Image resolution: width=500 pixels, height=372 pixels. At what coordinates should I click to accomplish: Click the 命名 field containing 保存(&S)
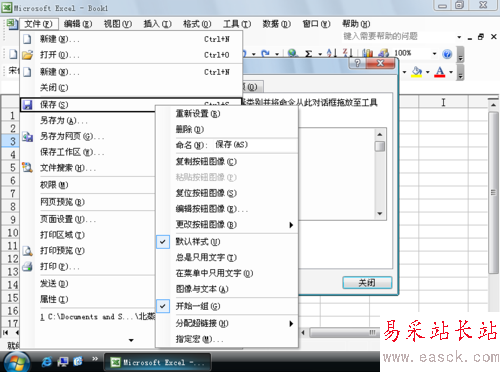click(x=255, y=145)
